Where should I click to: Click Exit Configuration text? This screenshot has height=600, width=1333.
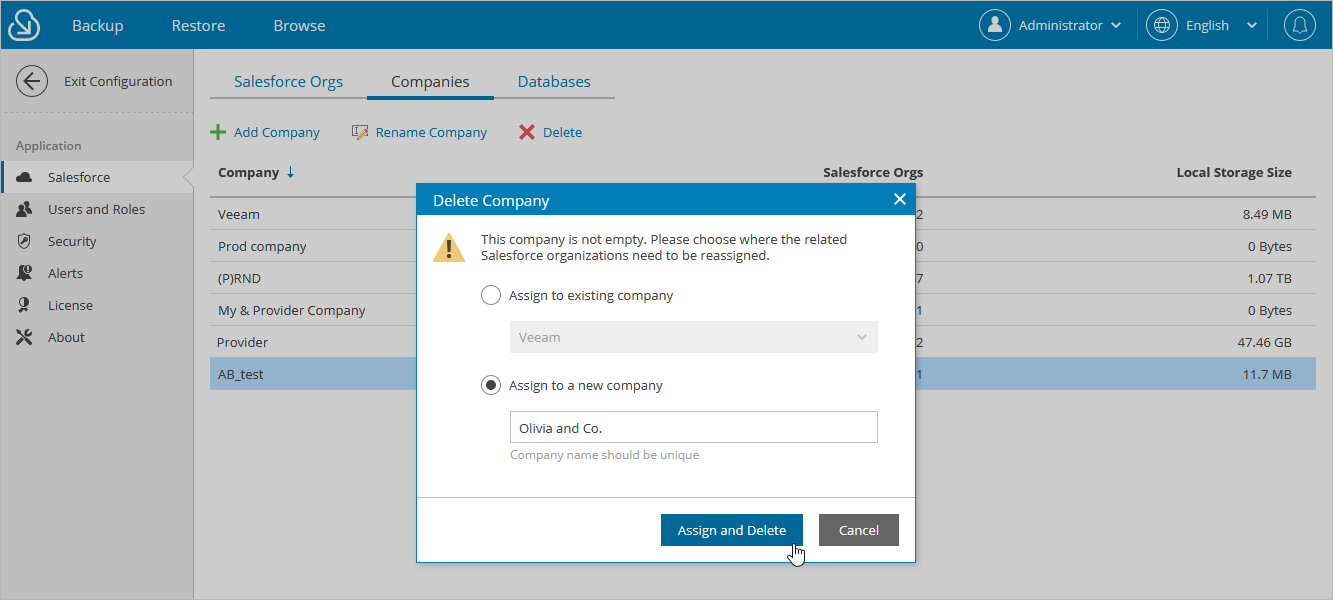pos(118,81)
